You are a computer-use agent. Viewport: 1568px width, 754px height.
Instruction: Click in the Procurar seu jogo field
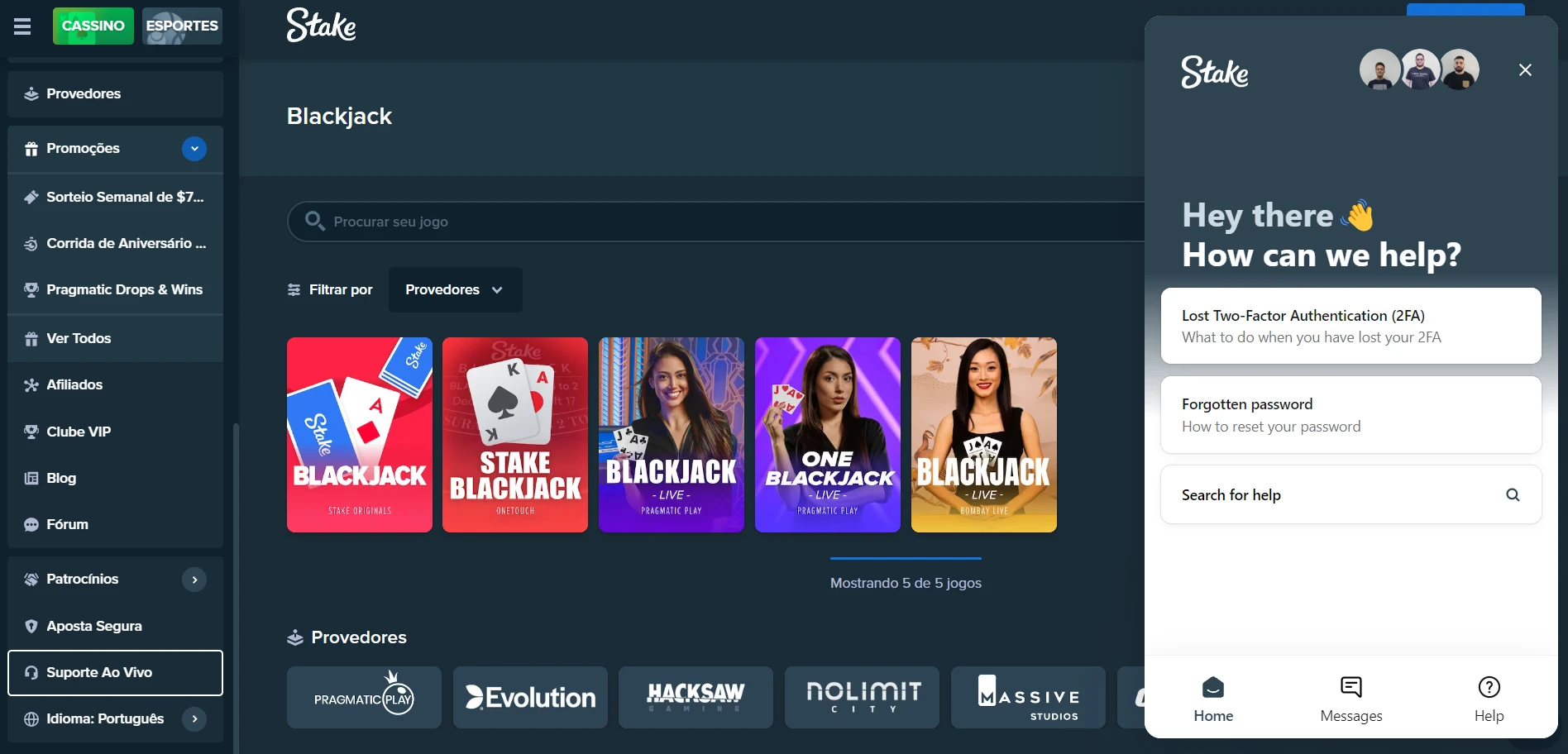[x=715, y=222]
